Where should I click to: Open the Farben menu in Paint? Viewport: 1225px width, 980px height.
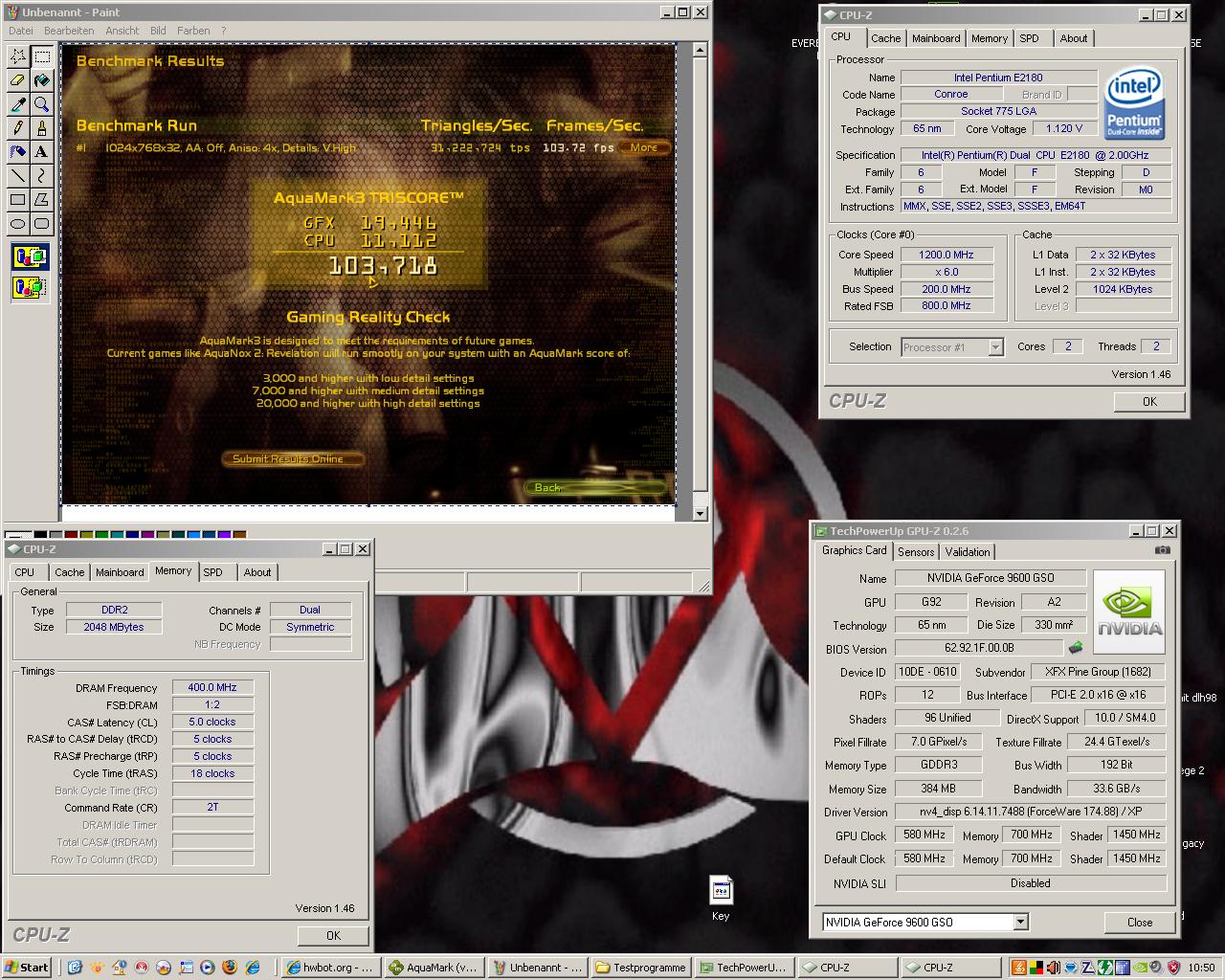(x=193, y=31)
